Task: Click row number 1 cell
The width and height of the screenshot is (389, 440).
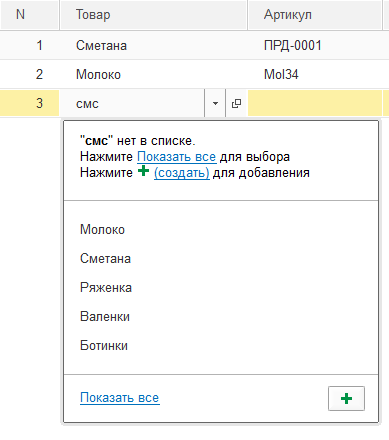Action: (30, 45)
